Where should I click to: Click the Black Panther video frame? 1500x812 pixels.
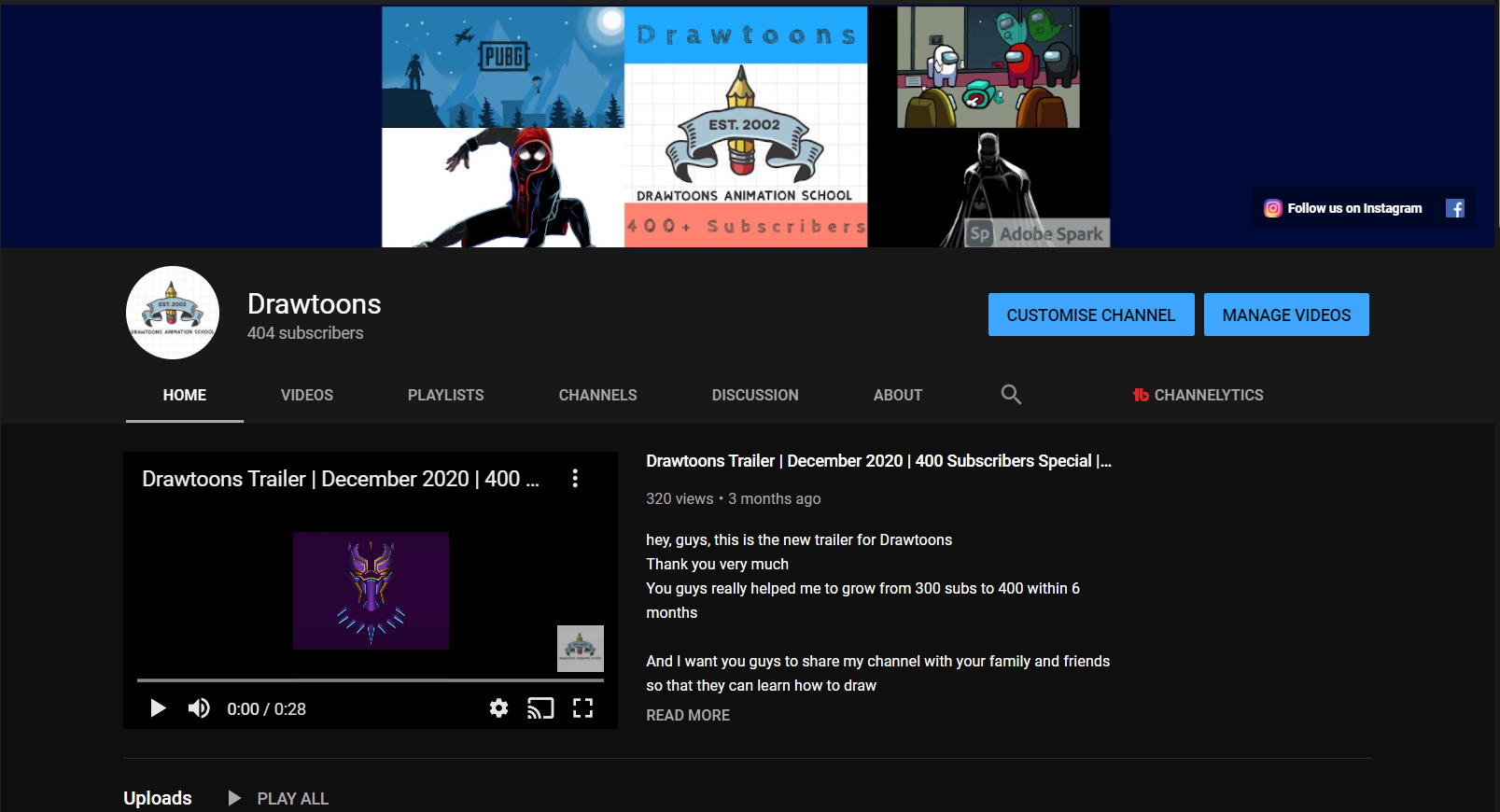click(x=371, y=591)
